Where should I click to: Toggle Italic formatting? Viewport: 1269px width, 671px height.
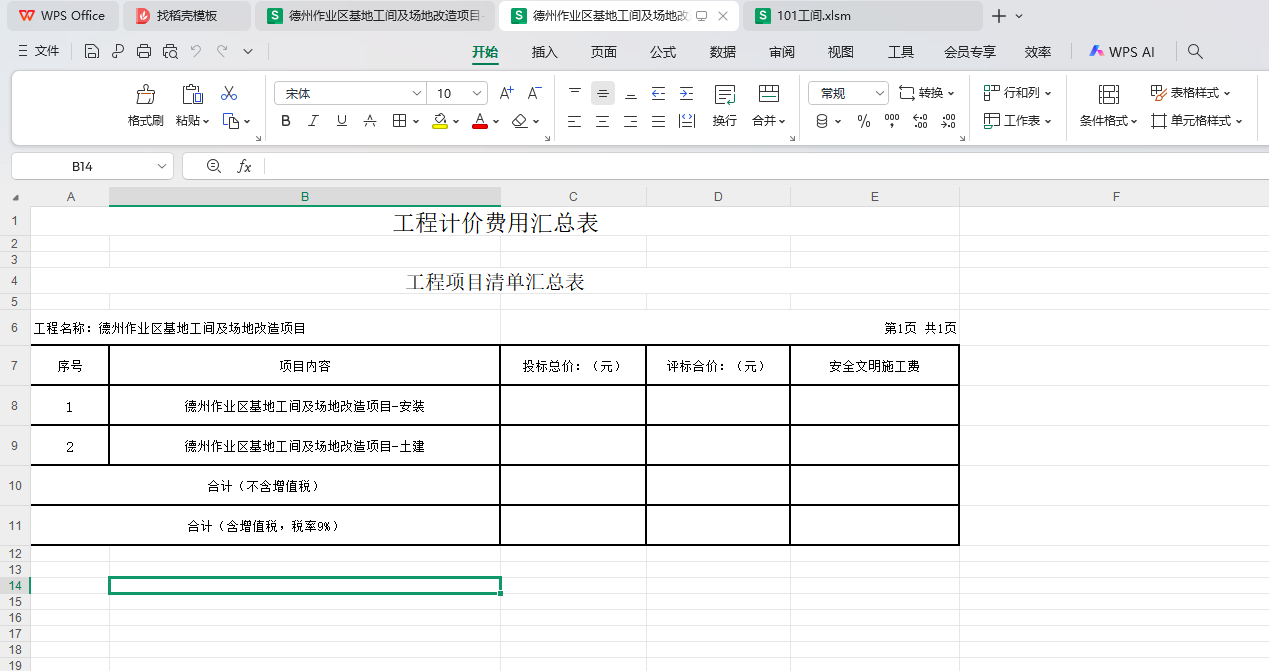pyautogui.click(x=314, y=121)
